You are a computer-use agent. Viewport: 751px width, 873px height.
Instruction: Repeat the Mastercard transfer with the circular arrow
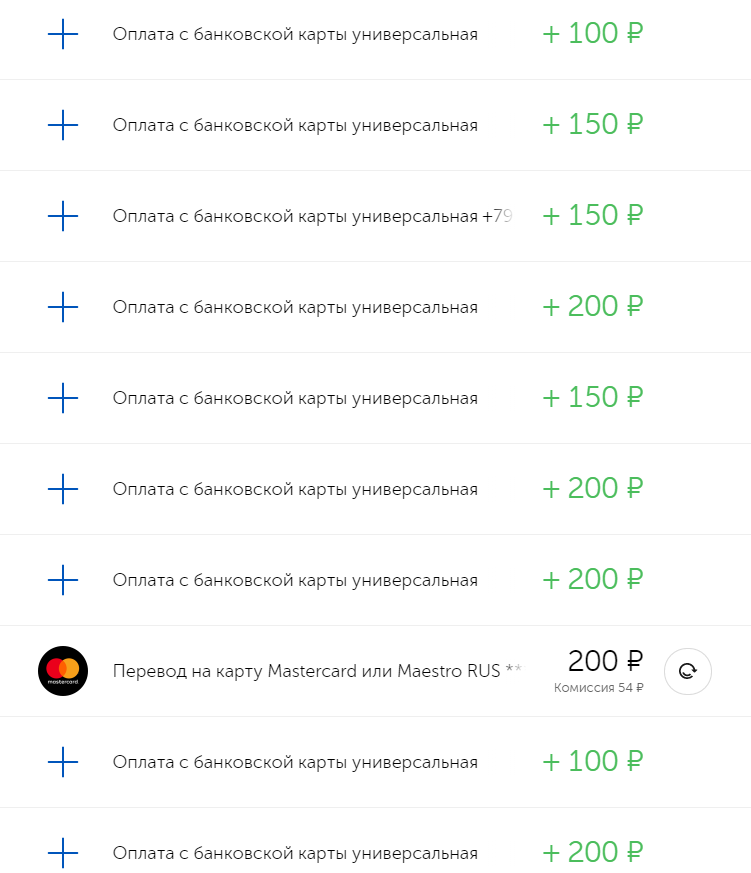(688, 671)
